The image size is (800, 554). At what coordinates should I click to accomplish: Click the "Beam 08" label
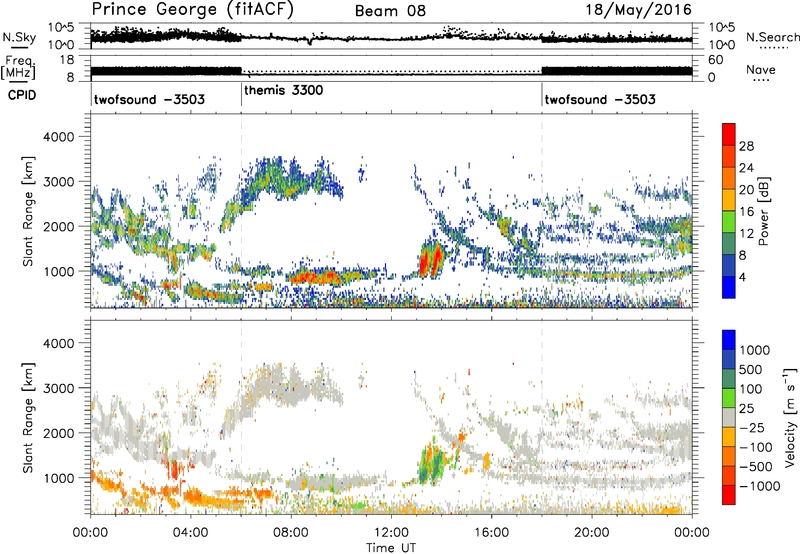coord(390,11)
